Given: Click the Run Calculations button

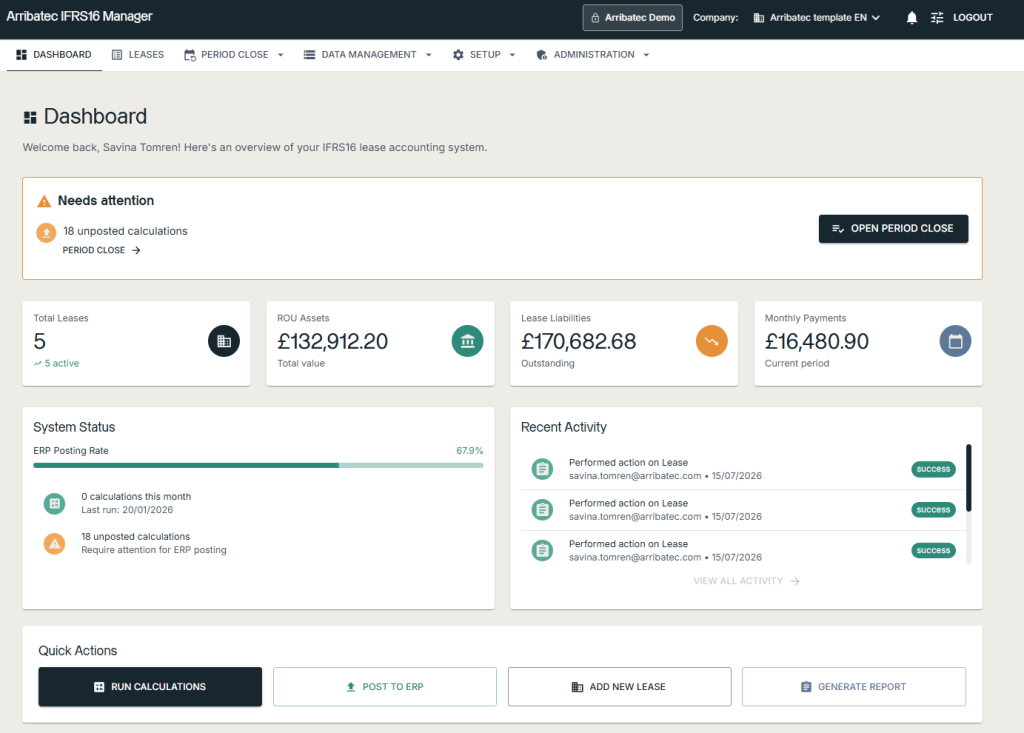Looking at the screenshot, I should point(150,687).
